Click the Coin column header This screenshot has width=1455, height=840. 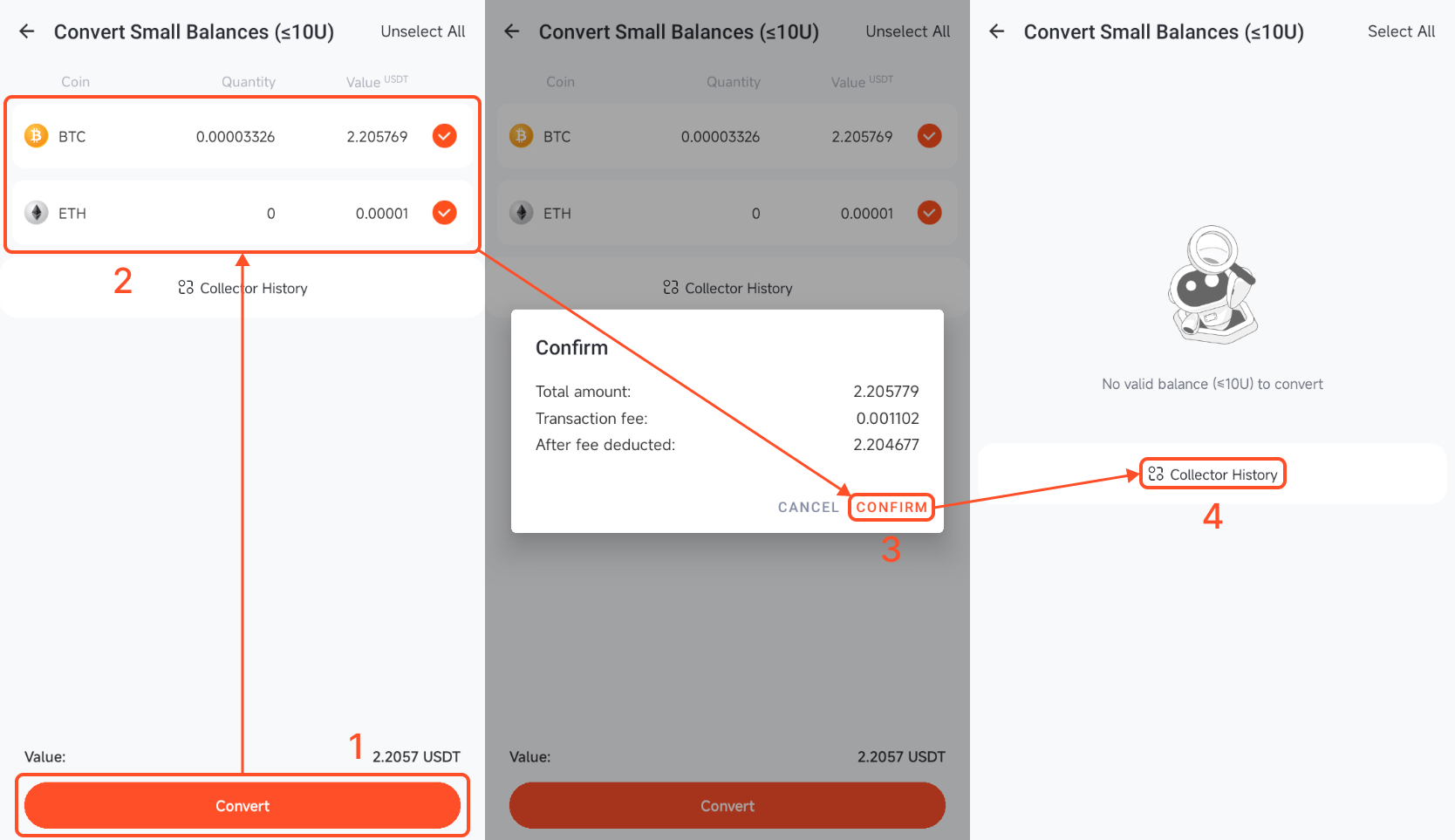coord(75,81)
